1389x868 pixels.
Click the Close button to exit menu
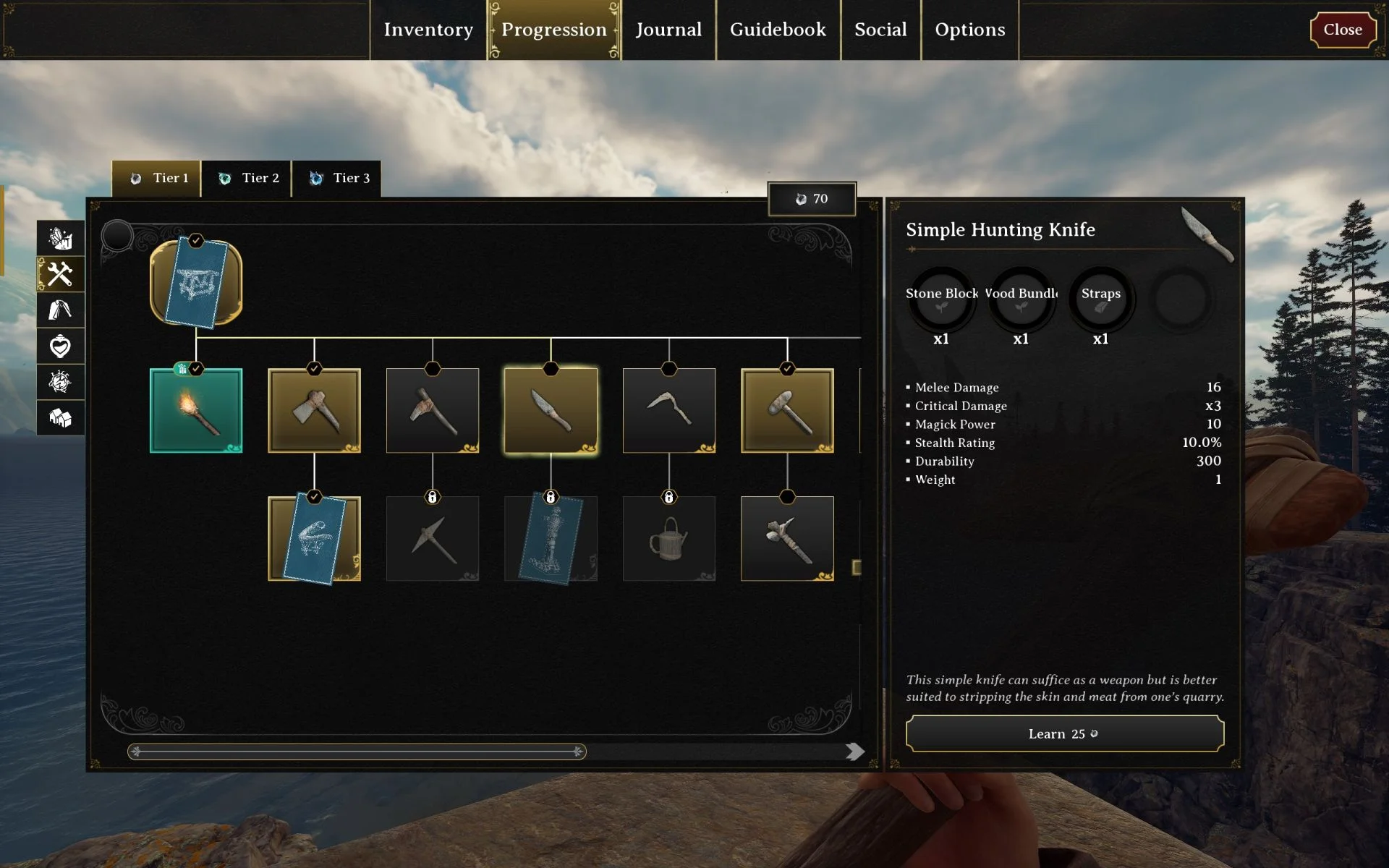point(1343,29)
